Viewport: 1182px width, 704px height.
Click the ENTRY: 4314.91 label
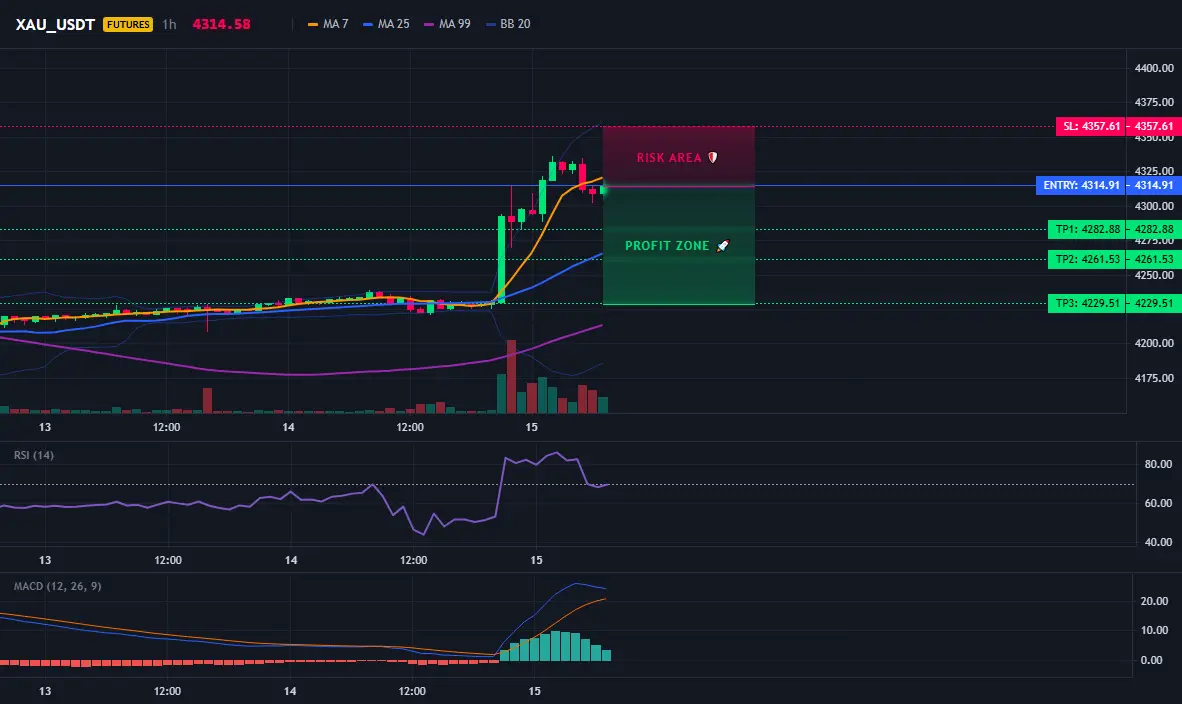(x=1081, y=185)
